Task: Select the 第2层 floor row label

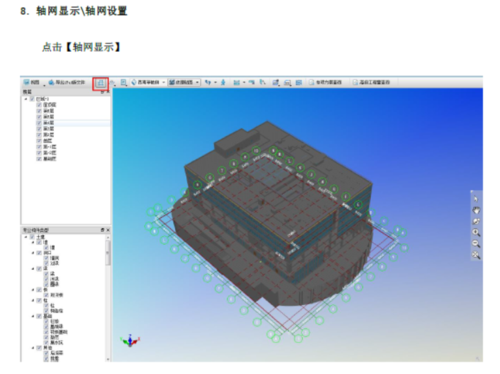Action: pos(48,135)
